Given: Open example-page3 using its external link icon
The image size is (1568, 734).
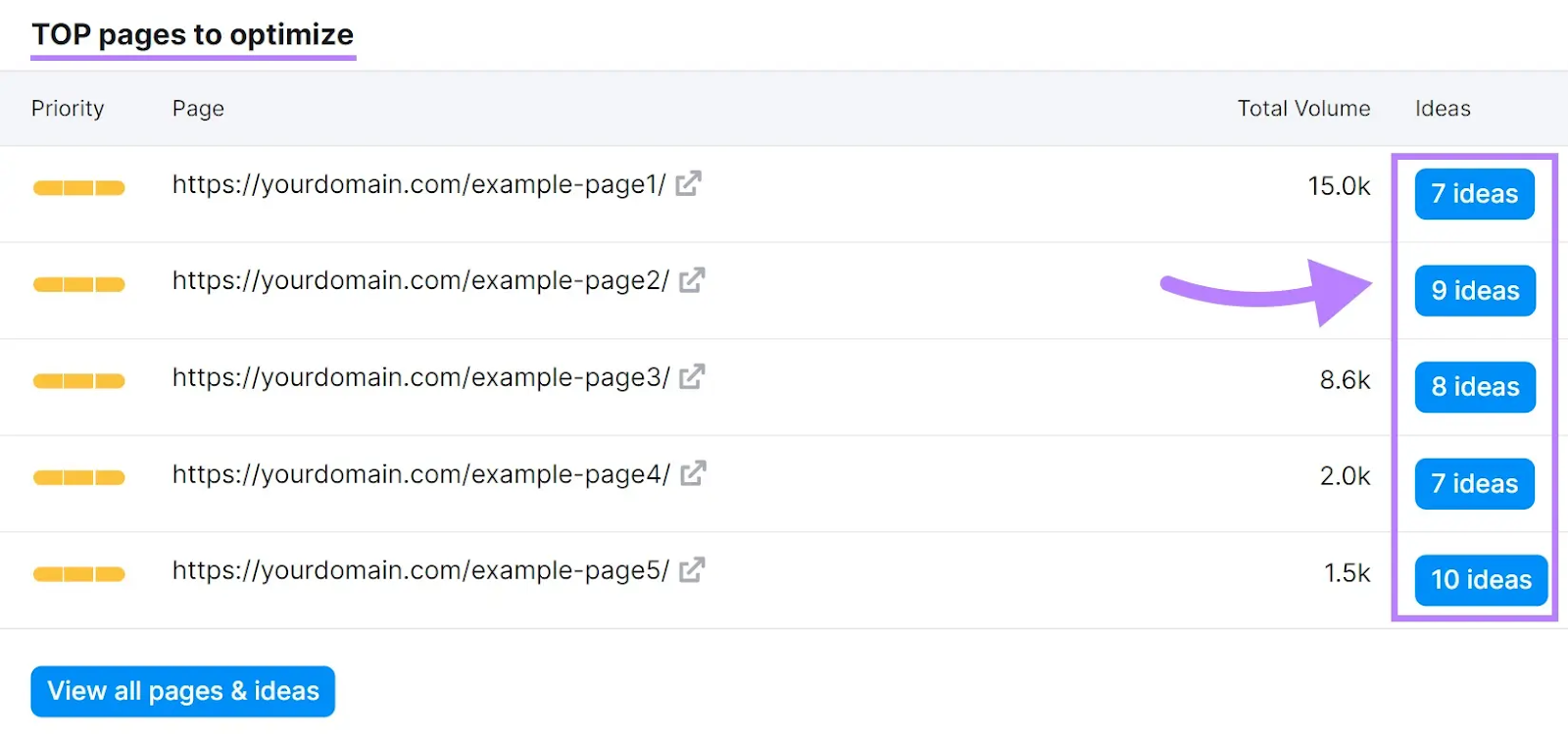Looking at the screenshot, I should pyautogui.click(x=691, y=376).
